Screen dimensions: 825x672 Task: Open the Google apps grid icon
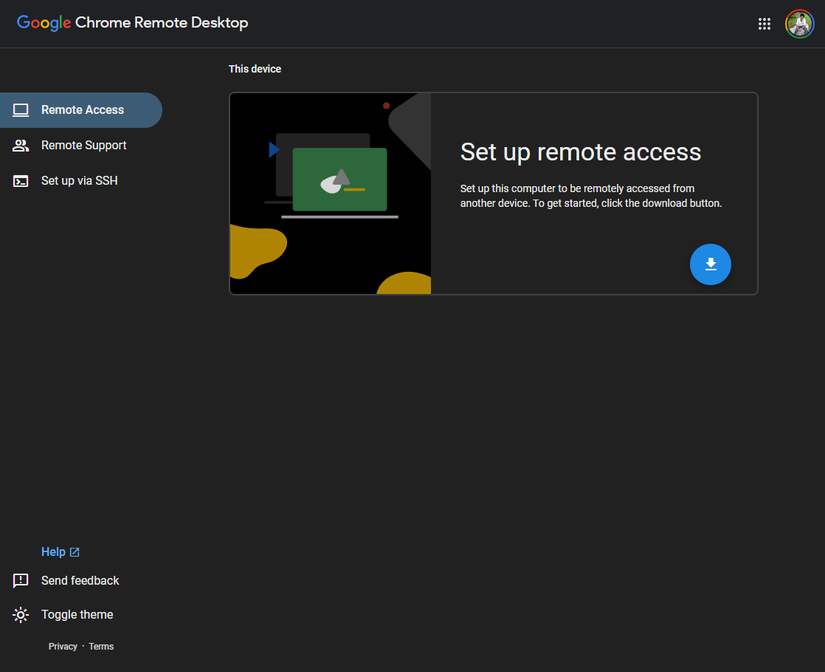pos(764,23)
